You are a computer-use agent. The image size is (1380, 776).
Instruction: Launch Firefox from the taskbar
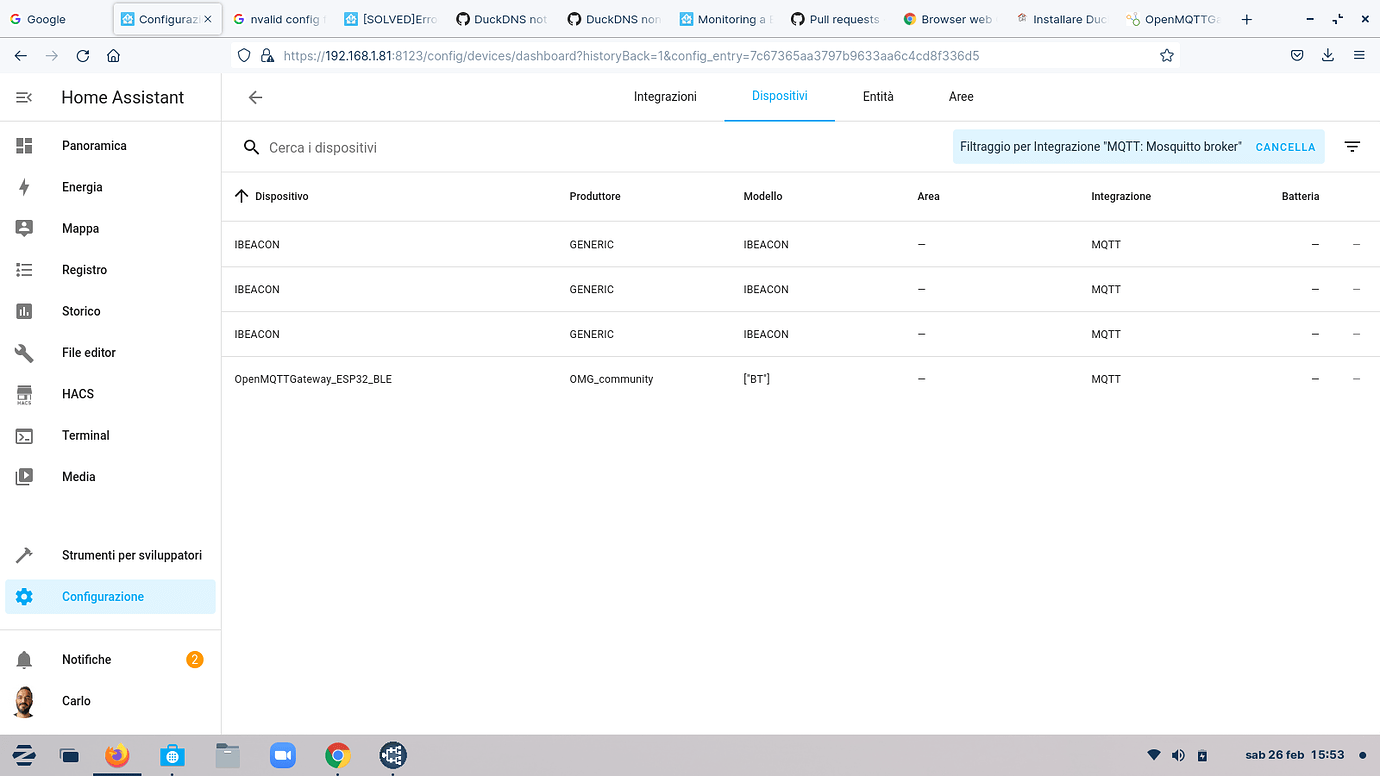pyautogui.click(x=117, y=755)
